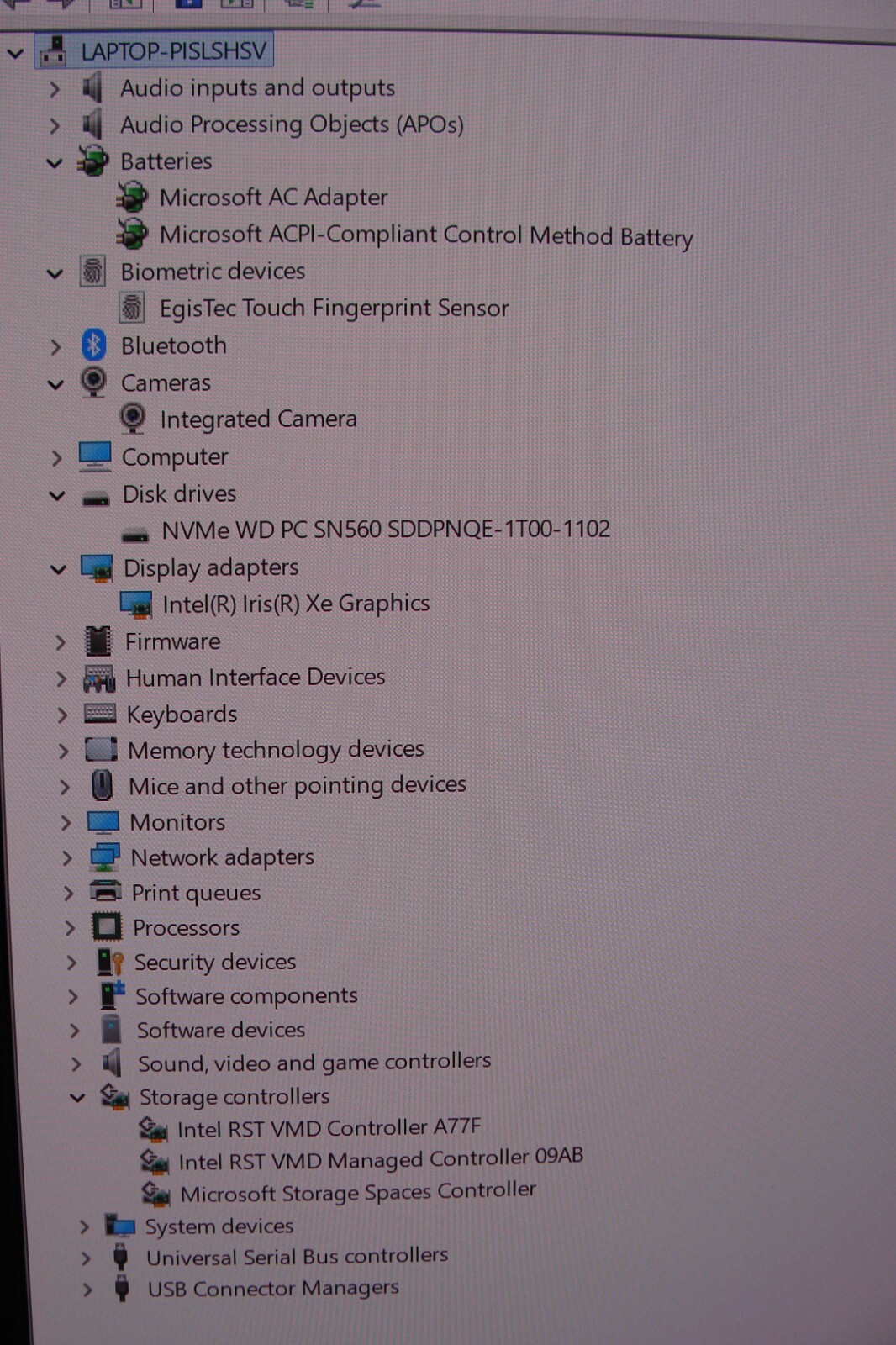896x1345 pixels.
Task: Click the Memory technology devices icon
Action: pyautogui.click(x=101, y=750)
